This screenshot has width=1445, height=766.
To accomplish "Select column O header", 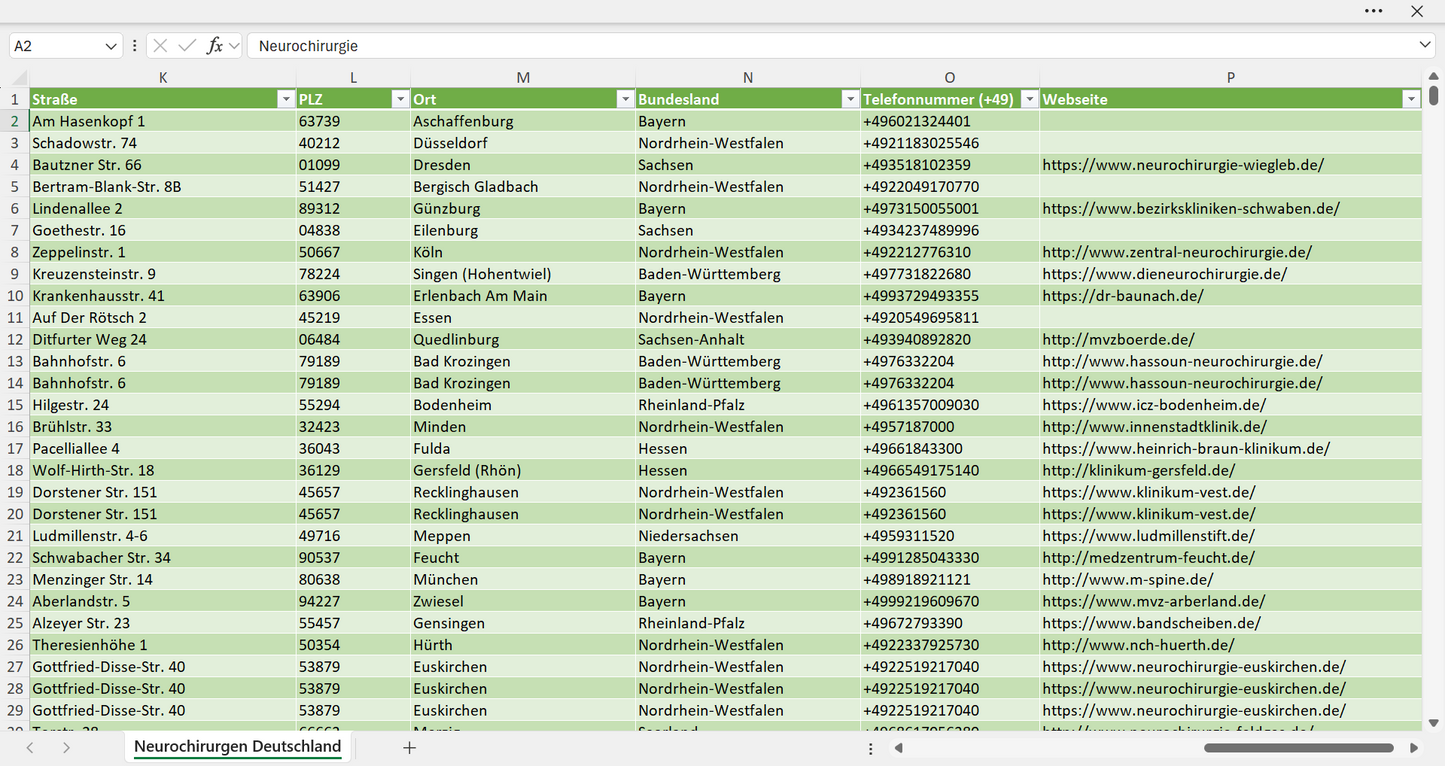I will pyautogui.click(x=950, y=77).
